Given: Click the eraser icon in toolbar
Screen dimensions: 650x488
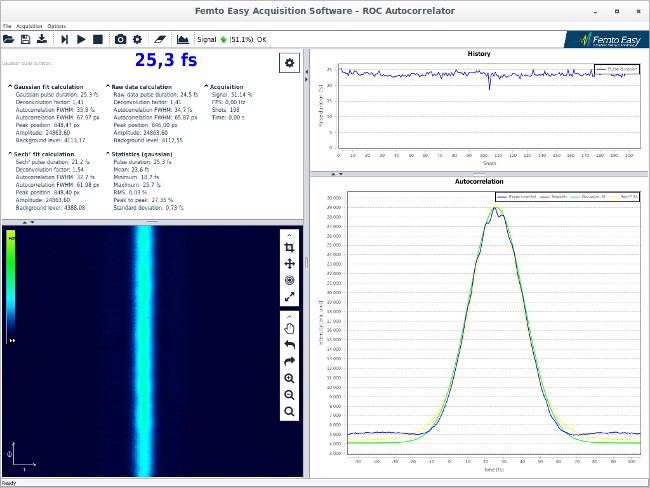Looking at the screenshot, I should click(160, 39).
